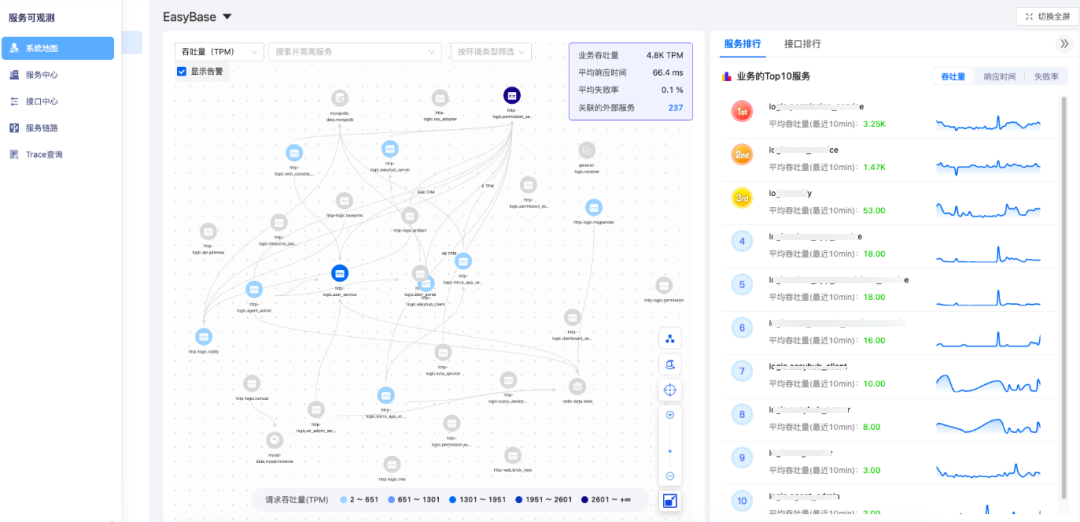1080x522 pixels.
Task: Open the 按环境类型筛选 filter dropdown
Action: pos(492,52)
